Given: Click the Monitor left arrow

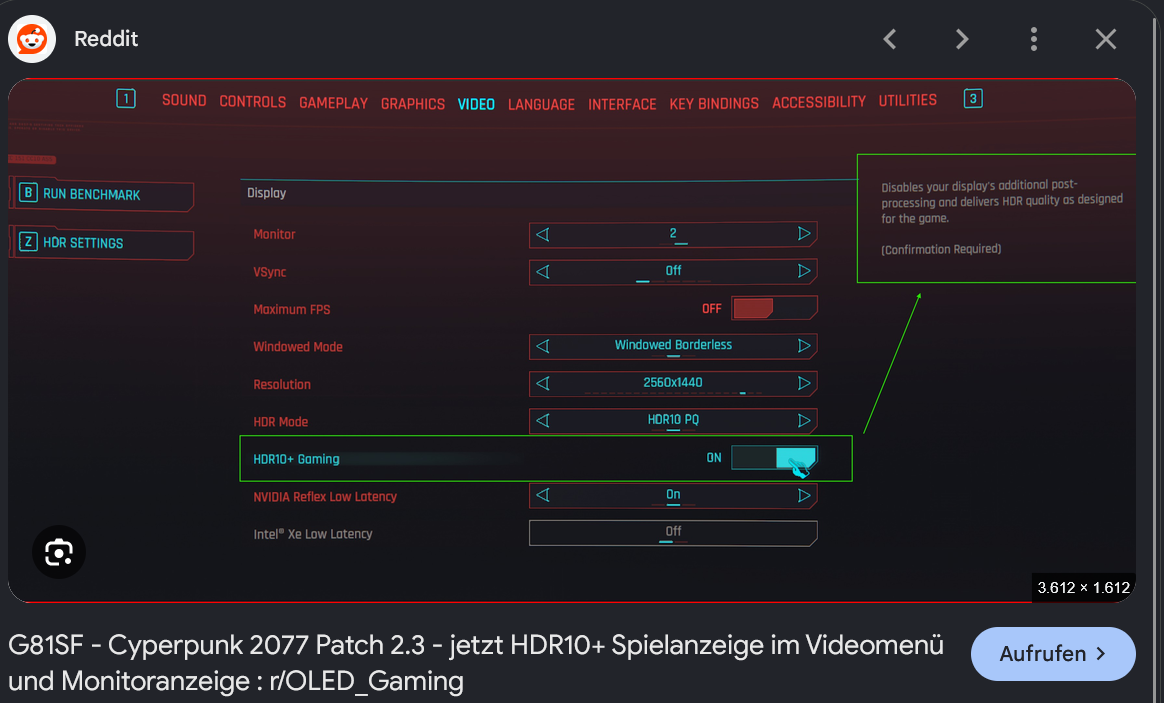Looking at the screenshot, I should point(543,235).
